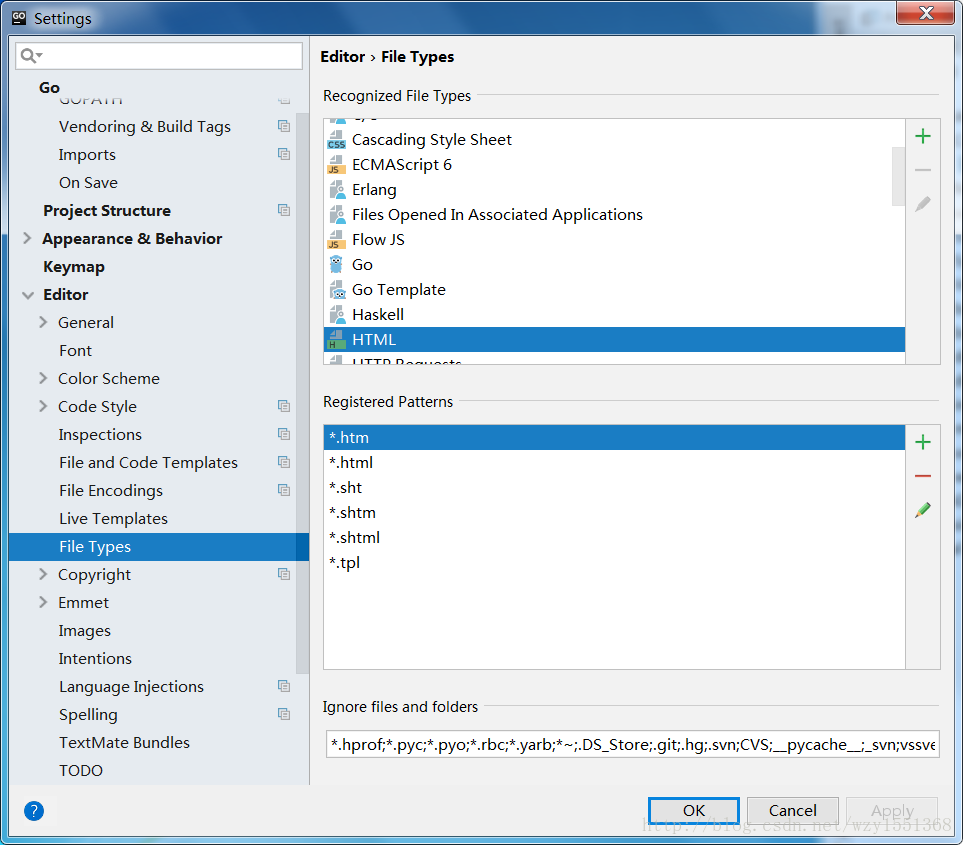Click project-level icon beside File Encodings
The width and height of the screenshot is (963, 845).
(284, 490)
